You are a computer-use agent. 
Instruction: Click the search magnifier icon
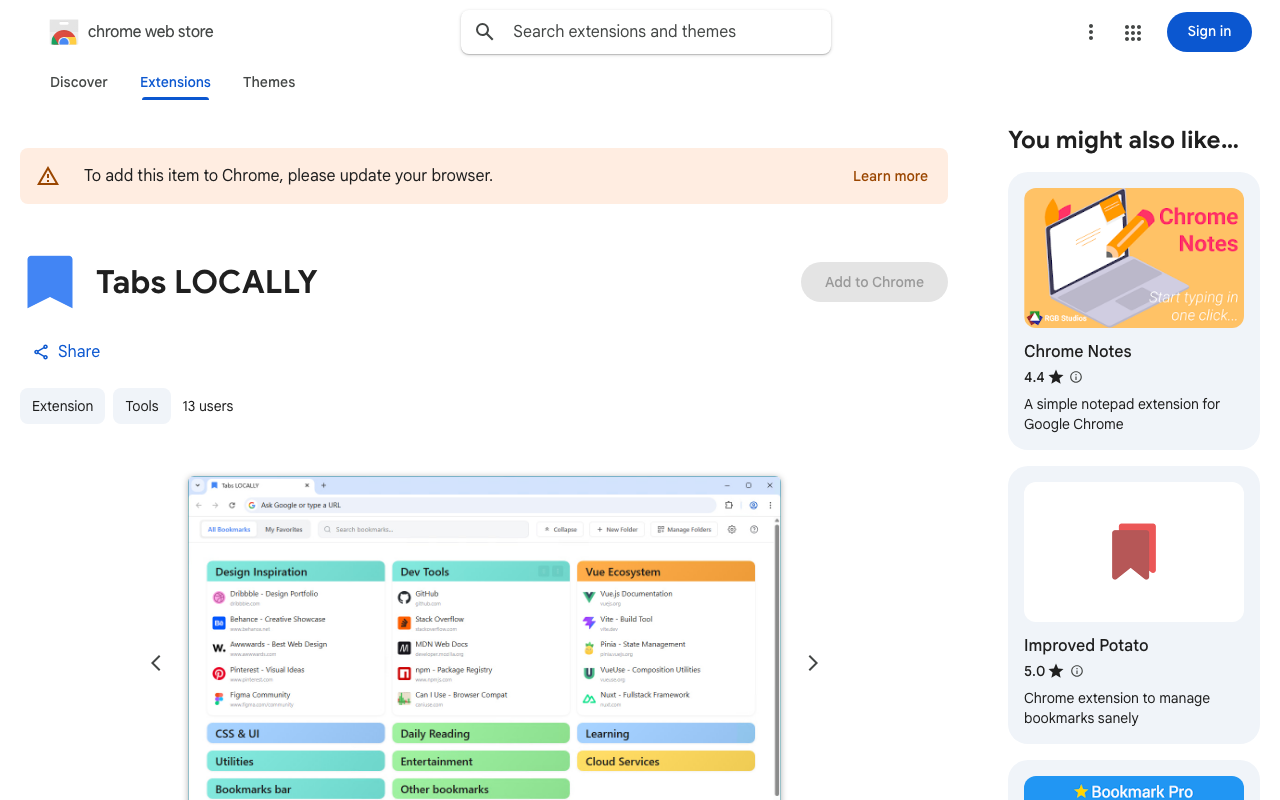[x=485, y=32]
